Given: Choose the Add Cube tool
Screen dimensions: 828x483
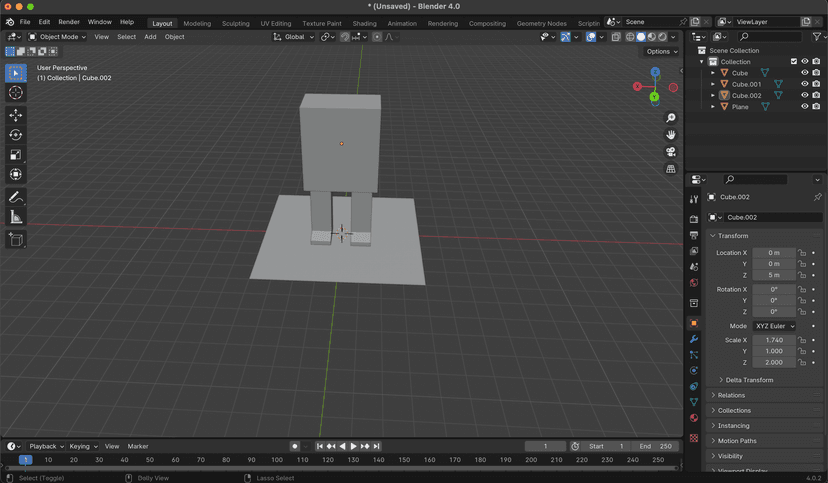Looking at the screenshot, I should click(x=16, y=240).
